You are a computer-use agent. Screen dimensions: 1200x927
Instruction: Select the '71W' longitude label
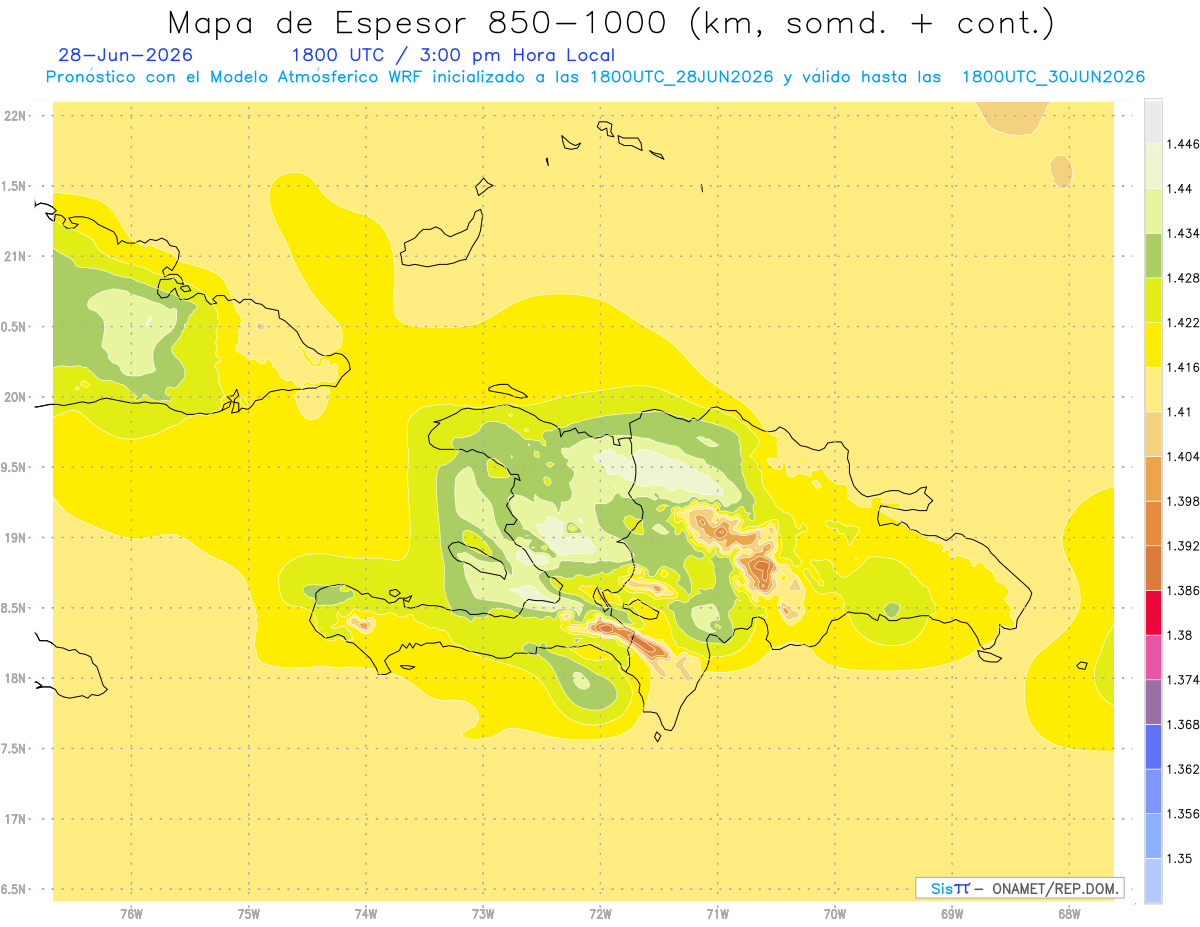717,915
